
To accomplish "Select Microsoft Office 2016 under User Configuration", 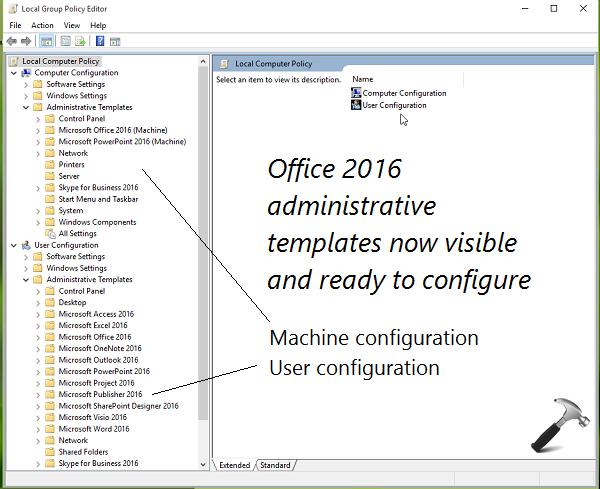I will point(95,337).
